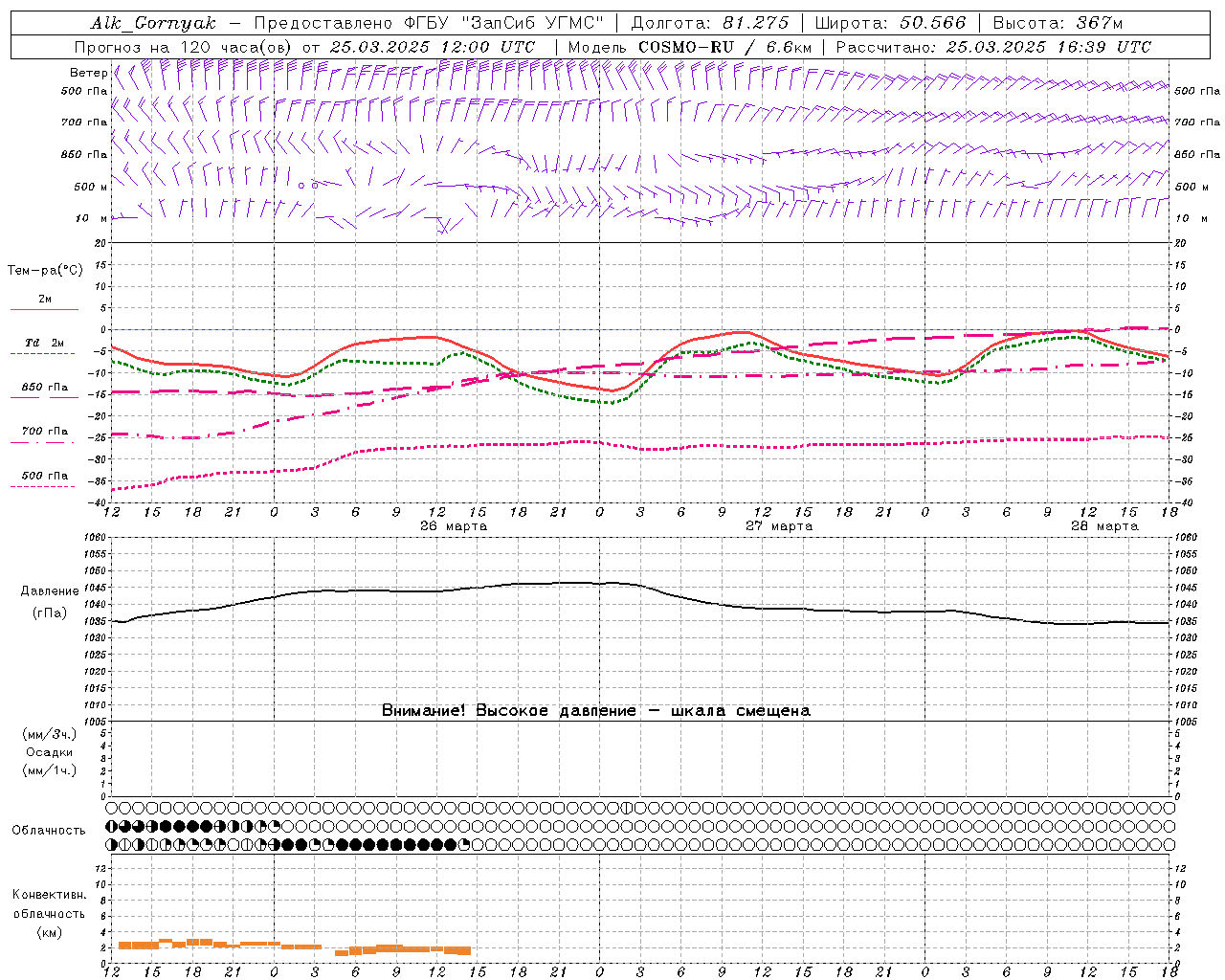The image size is (1225, 980).
Task: Click the Ветер wind panel label
Action: point(88,73)
